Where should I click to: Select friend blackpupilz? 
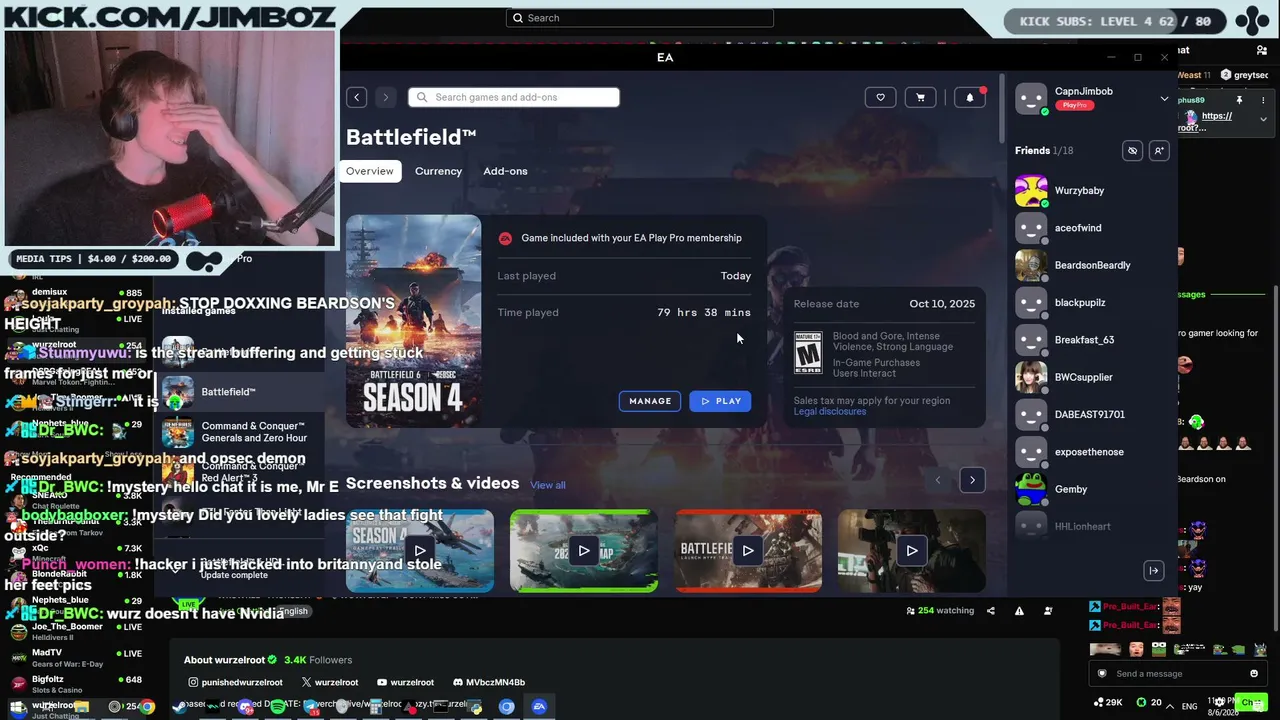point(1090,302)
